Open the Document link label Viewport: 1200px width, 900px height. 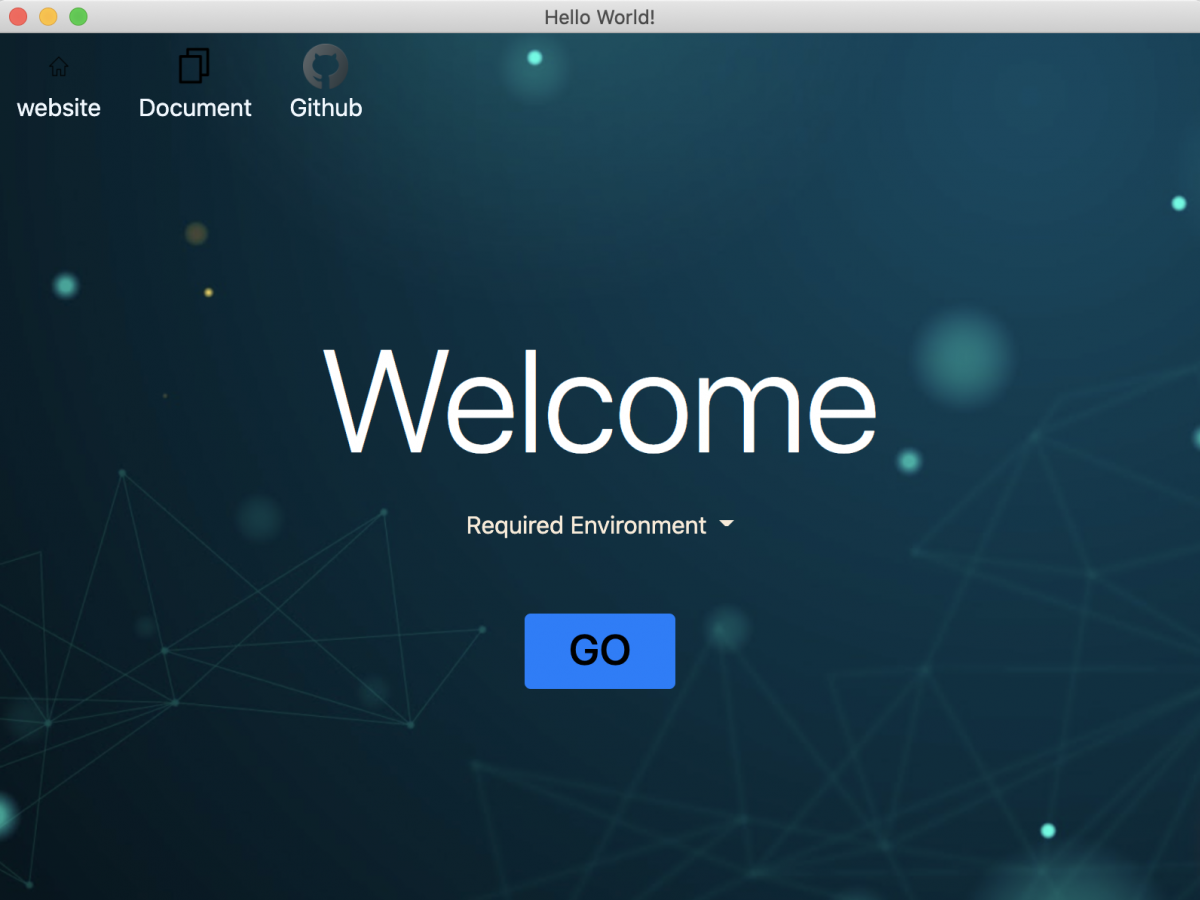[x=195, y=108]
